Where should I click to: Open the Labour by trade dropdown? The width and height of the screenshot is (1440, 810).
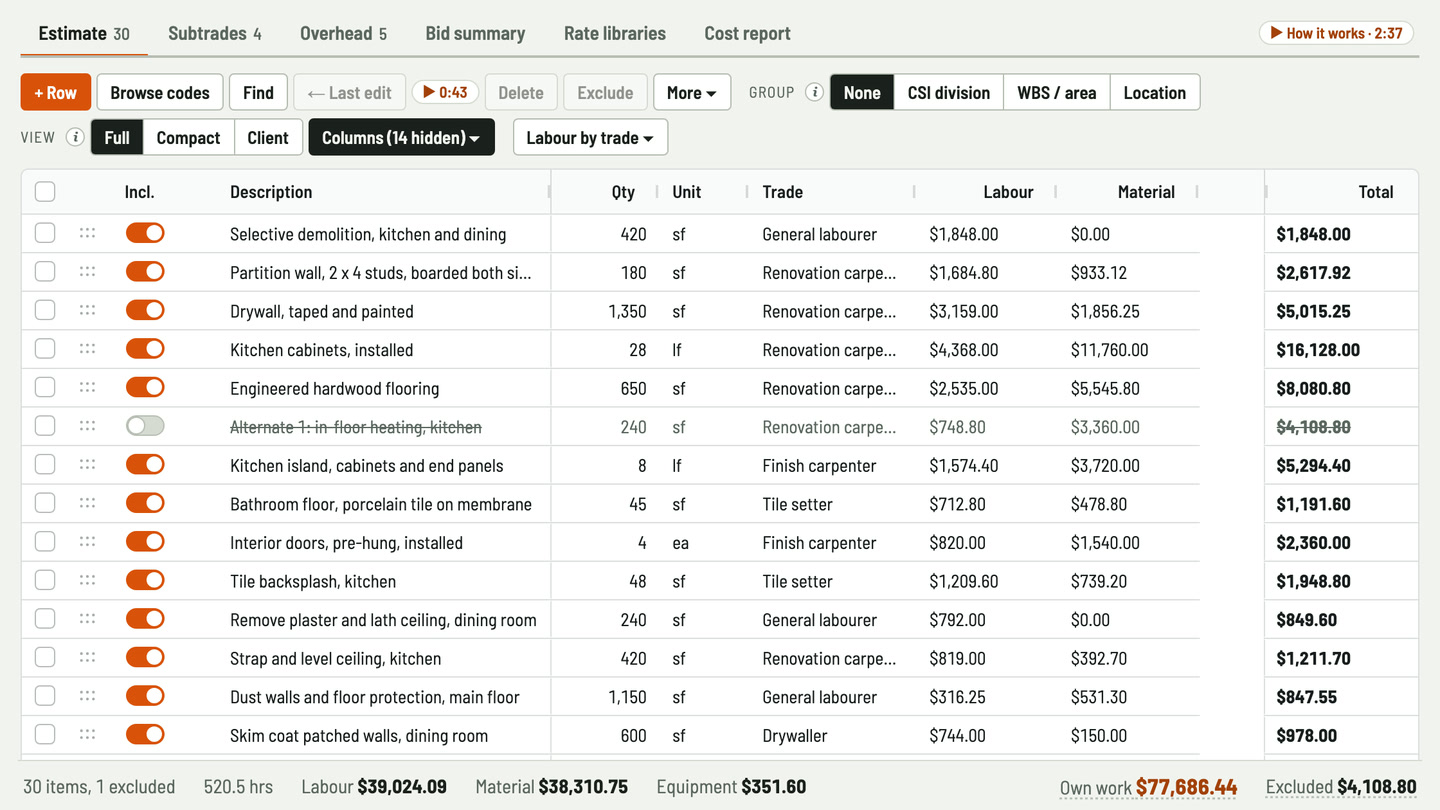click(590, 137)
